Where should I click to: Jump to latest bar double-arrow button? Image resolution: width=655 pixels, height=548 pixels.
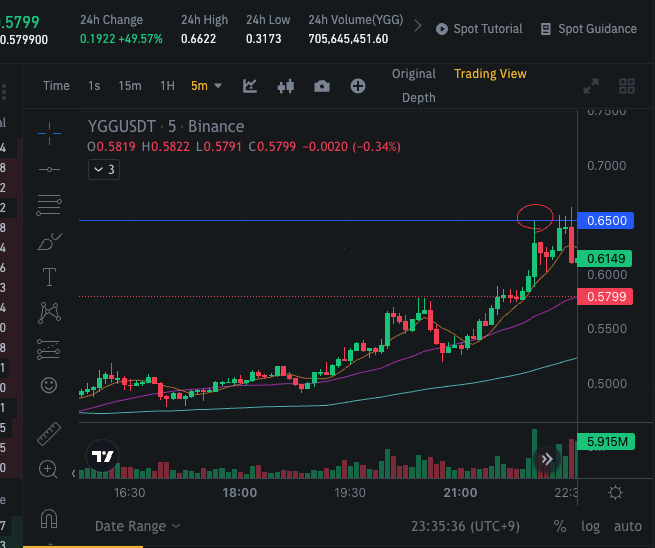[x=547, y=459]
